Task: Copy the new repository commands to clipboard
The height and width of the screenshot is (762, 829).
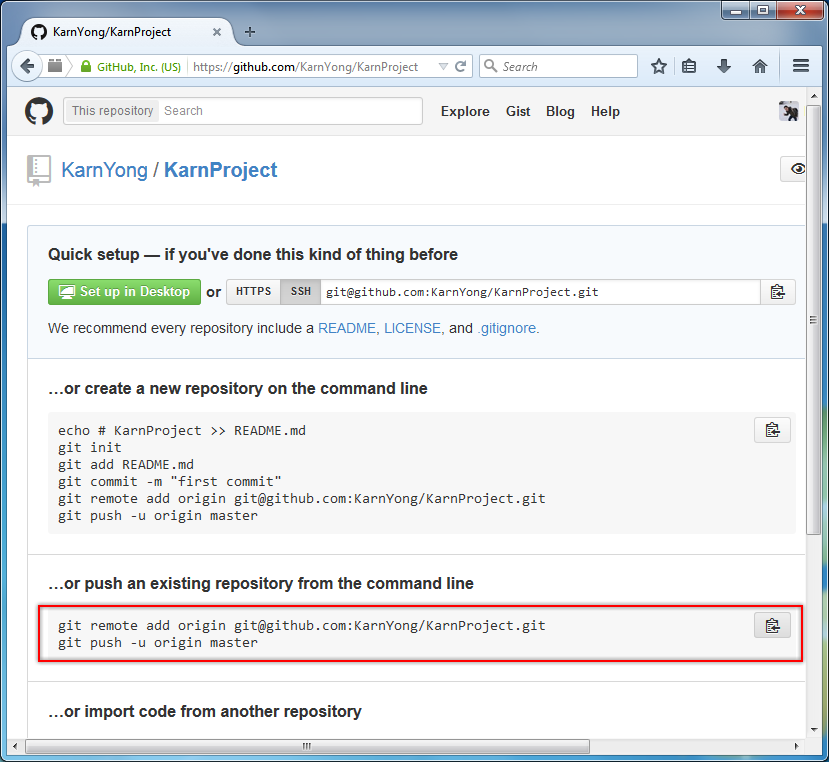Action: [772, 430]
